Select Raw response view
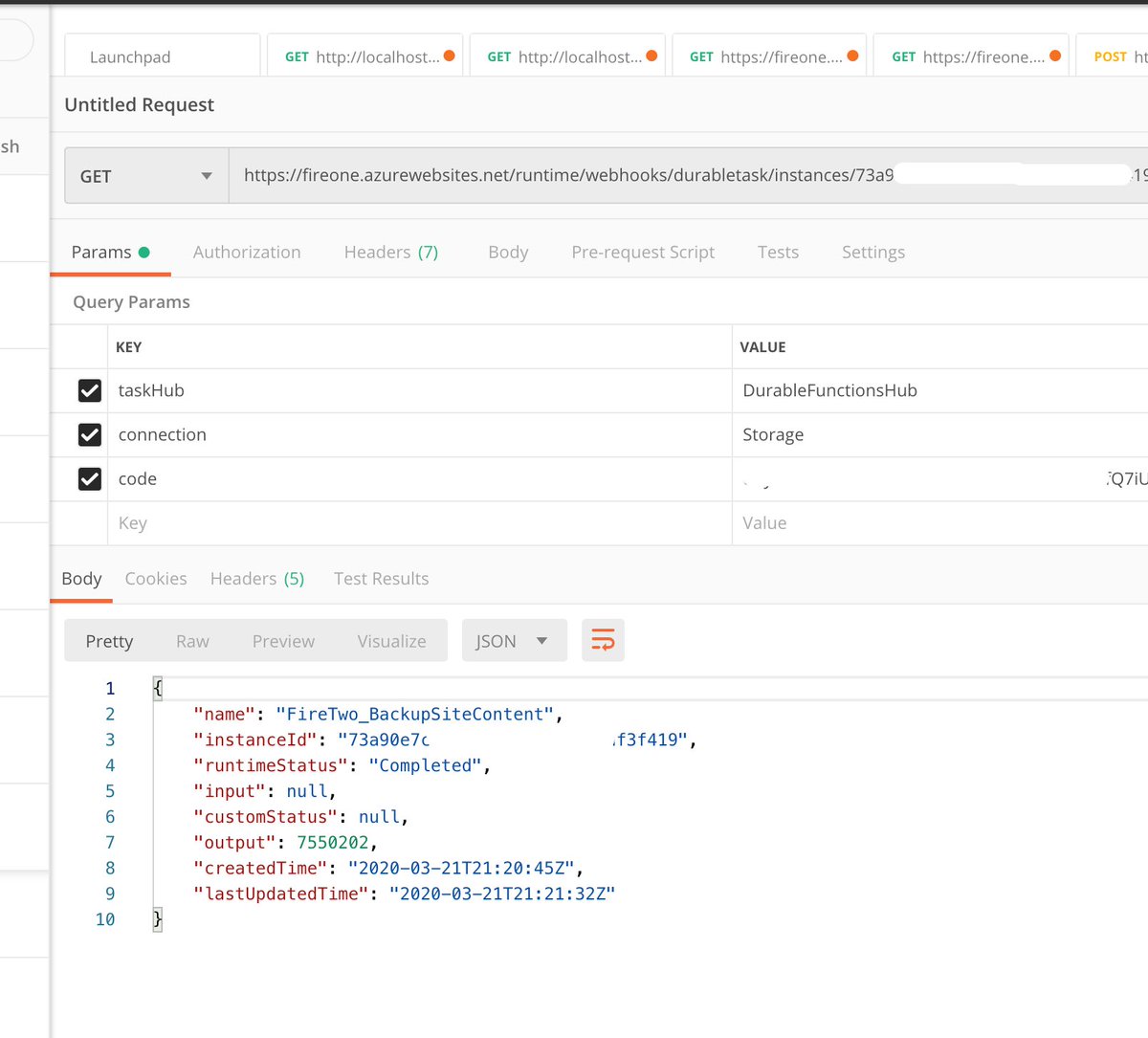The image size is (1148, 1038). pyautogui.click(x=192, y=641)
